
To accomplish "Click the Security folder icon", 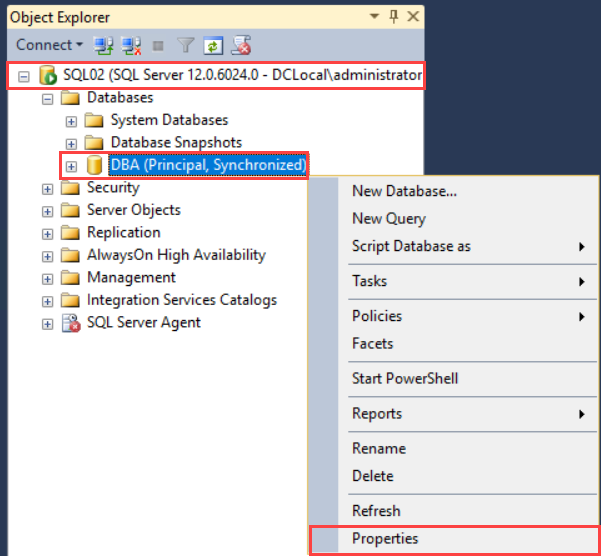I will click(x=70, y=188).
